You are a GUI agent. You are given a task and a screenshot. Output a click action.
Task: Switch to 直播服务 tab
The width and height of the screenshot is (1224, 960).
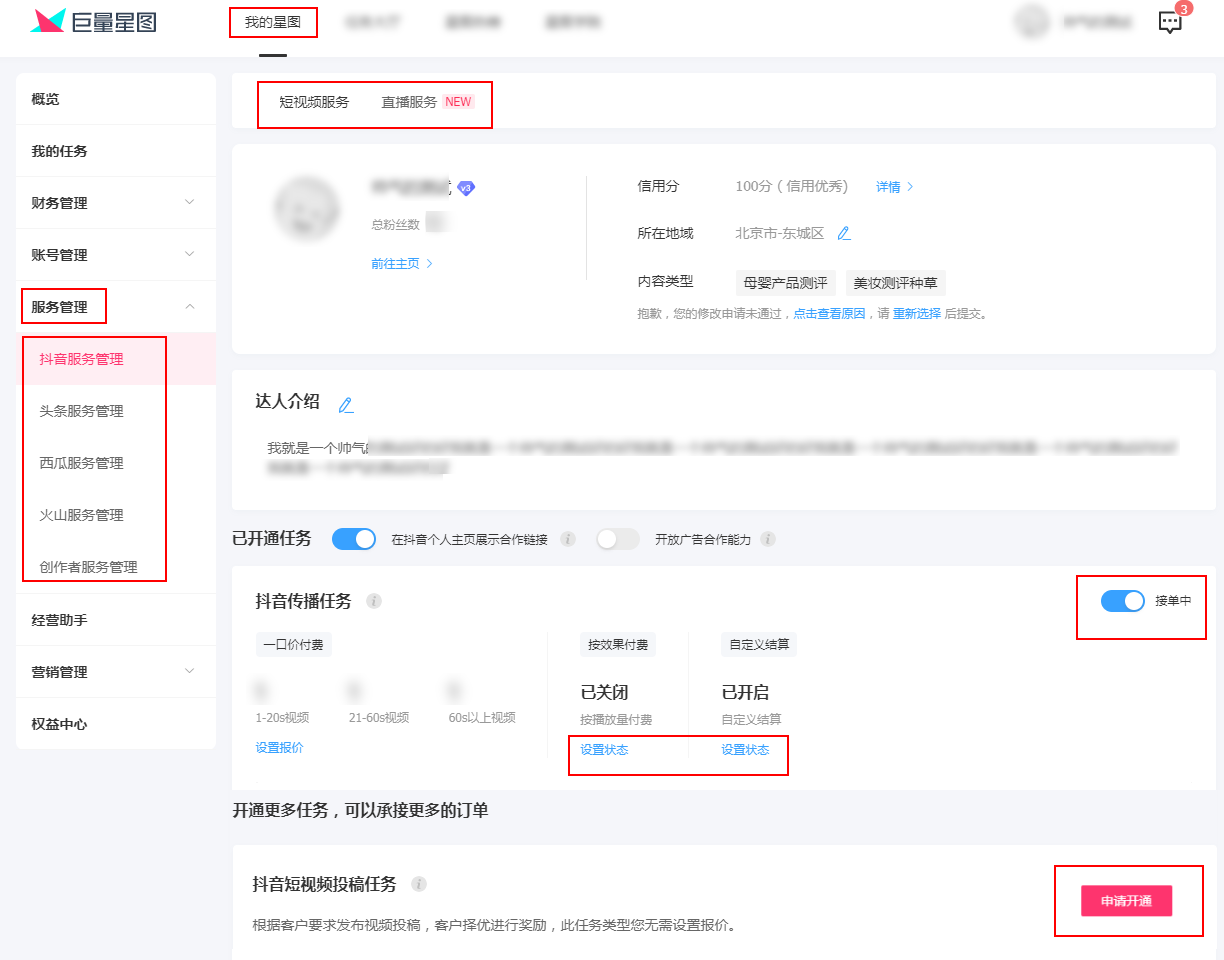coord(409,102)
